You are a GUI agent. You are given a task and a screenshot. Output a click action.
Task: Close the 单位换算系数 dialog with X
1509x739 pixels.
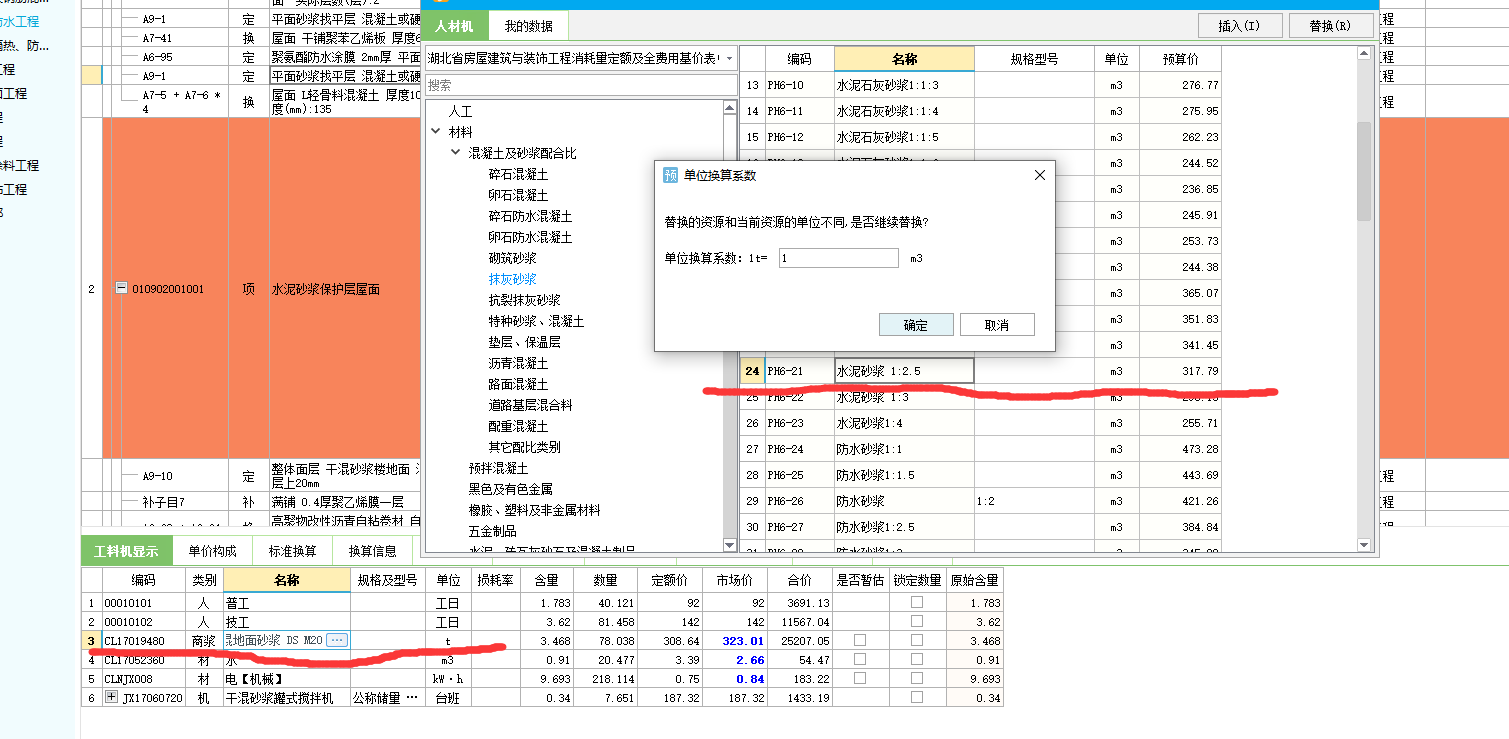pyautogui.click(x=1039, y=175)
